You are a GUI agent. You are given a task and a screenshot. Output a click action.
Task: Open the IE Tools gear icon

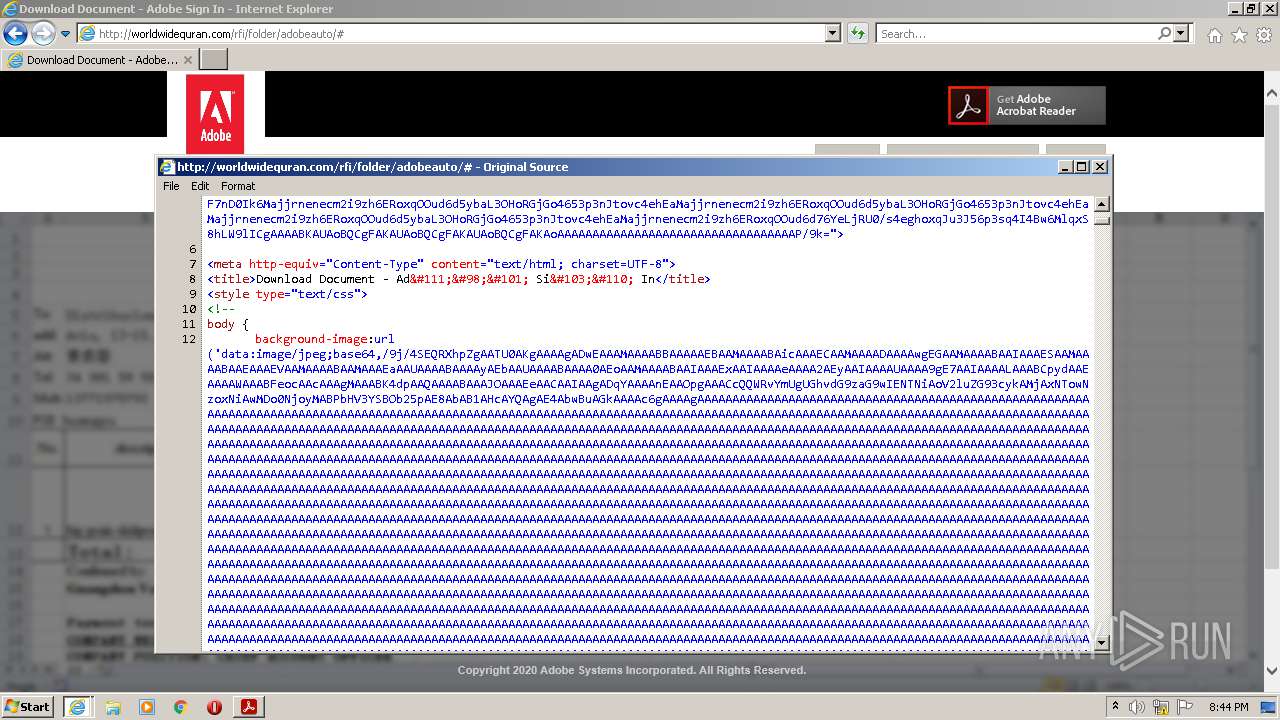[1264, 35]
